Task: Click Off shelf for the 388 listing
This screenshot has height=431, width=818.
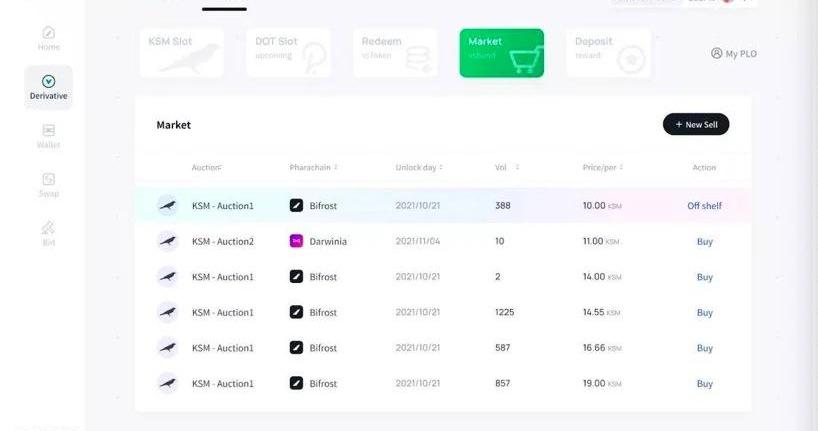Action: pyautogui.click(x=704, y=206)
